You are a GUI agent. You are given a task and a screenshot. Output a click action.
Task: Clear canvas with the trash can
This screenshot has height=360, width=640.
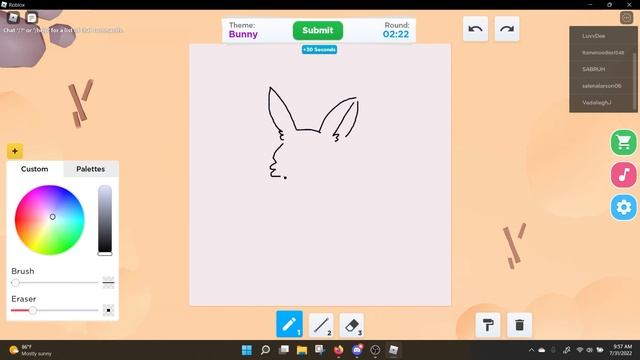(x=520, y=325)
